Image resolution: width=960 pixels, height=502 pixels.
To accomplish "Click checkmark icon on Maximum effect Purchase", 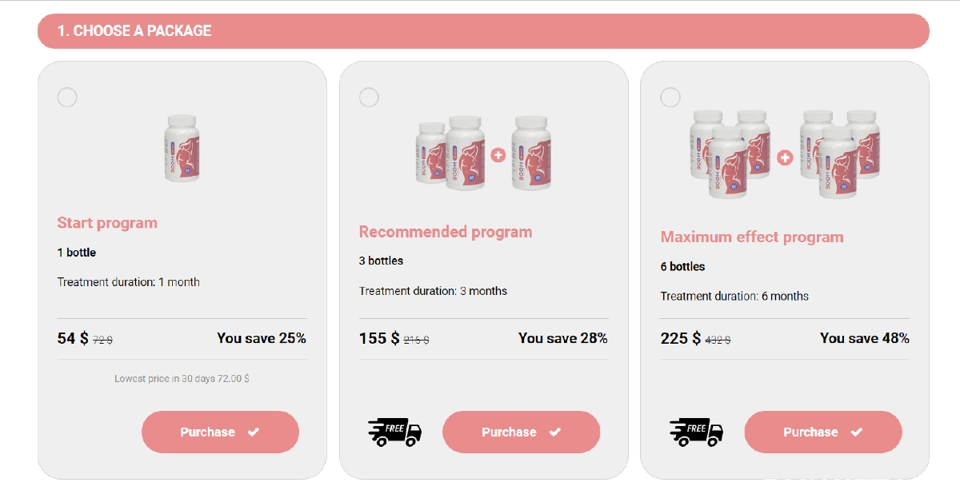I will pos(857,432).
